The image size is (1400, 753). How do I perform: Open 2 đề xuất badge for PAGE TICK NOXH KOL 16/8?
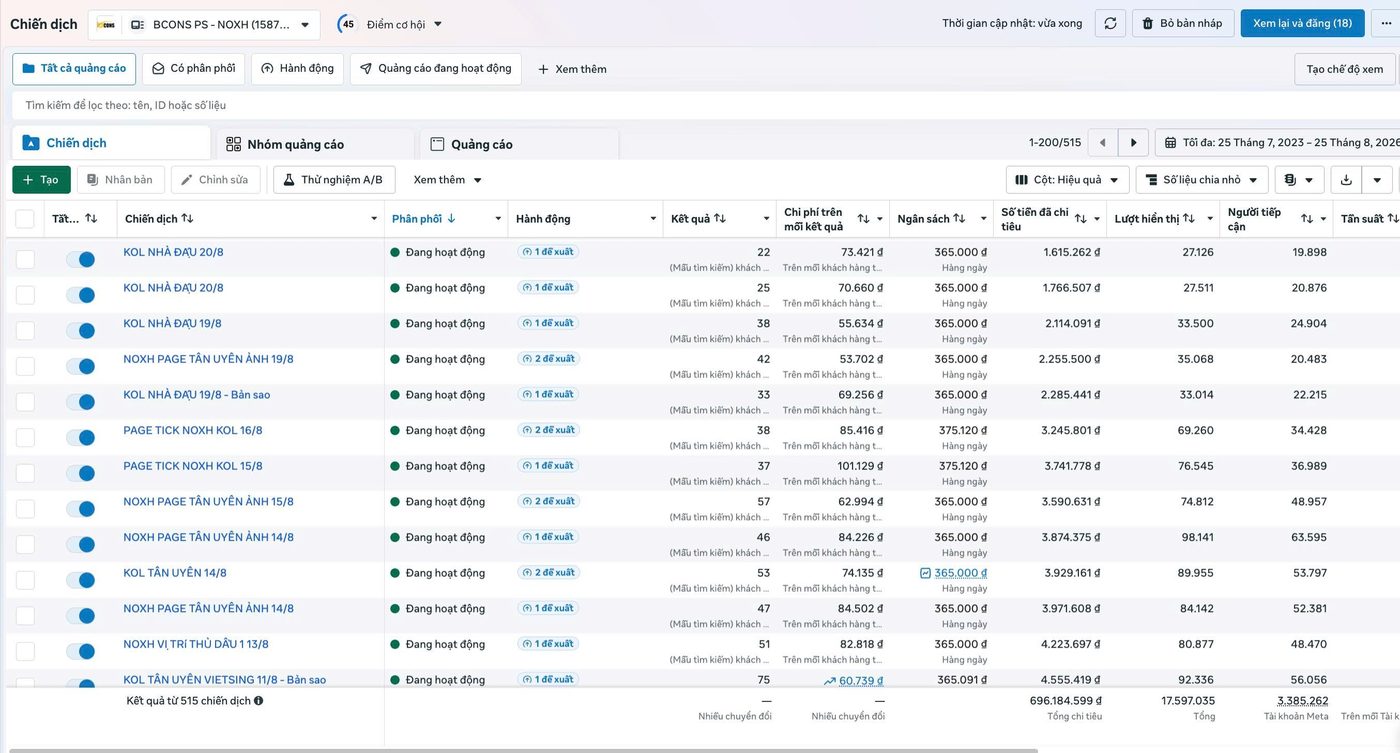(x=548, y=430)
